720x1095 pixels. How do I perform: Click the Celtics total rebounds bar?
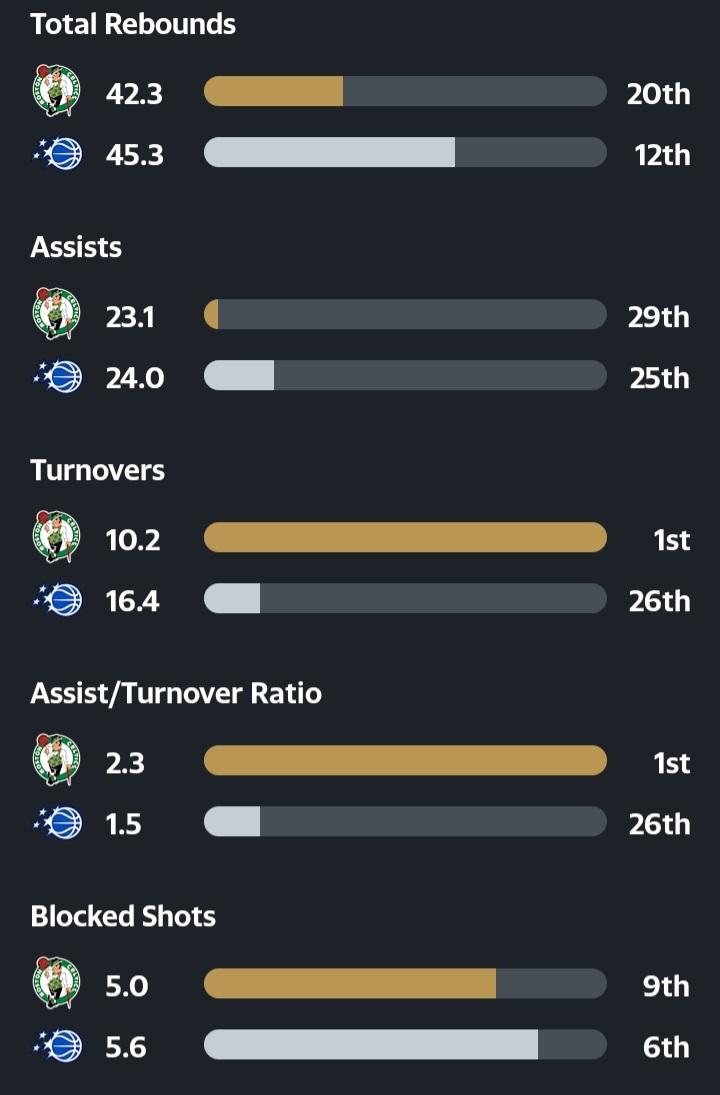(x=405, y=92)
